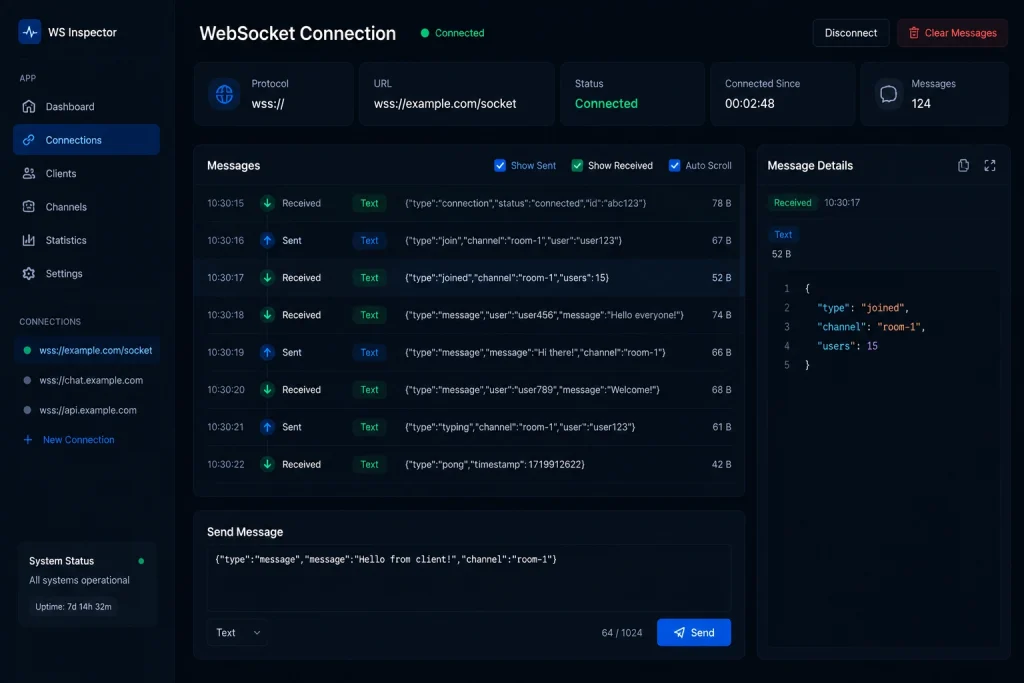Select the typing message row

click(x=469, y=426)
